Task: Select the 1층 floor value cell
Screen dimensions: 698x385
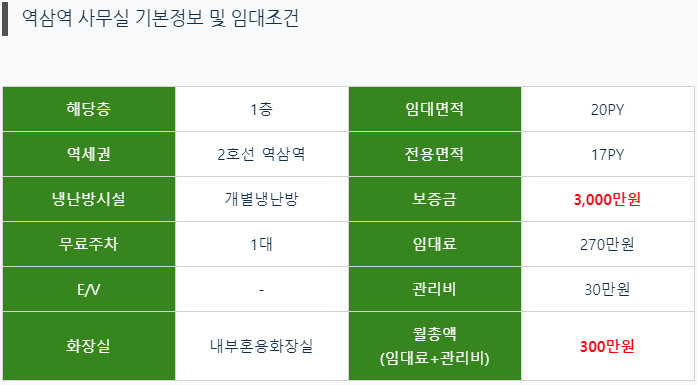Action: pyautogui.click(x=262, y=109)
